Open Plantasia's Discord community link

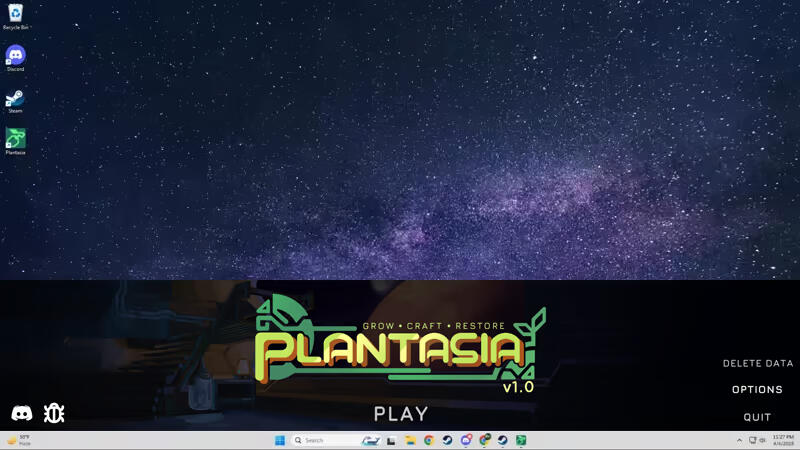22,413
